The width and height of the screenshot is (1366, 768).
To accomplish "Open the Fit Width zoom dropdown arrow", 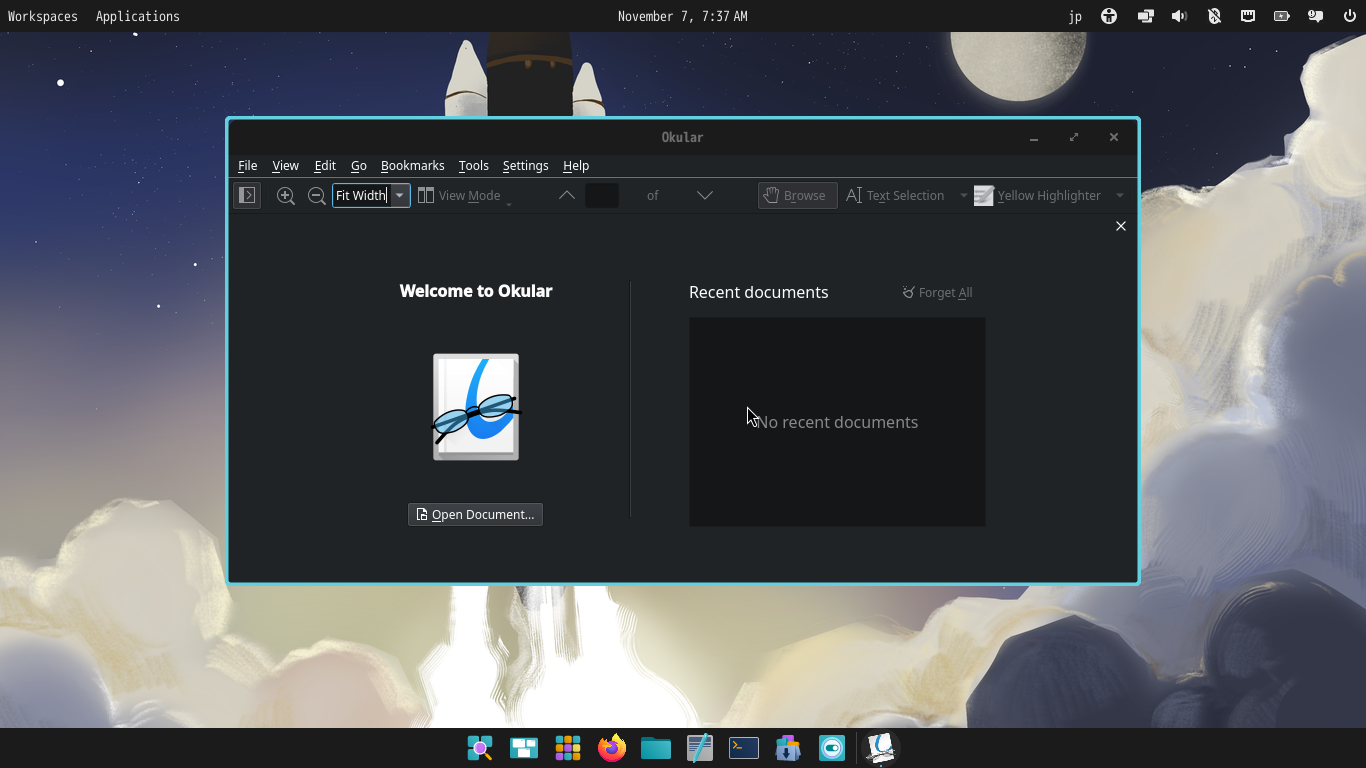I will click(399, 195).
